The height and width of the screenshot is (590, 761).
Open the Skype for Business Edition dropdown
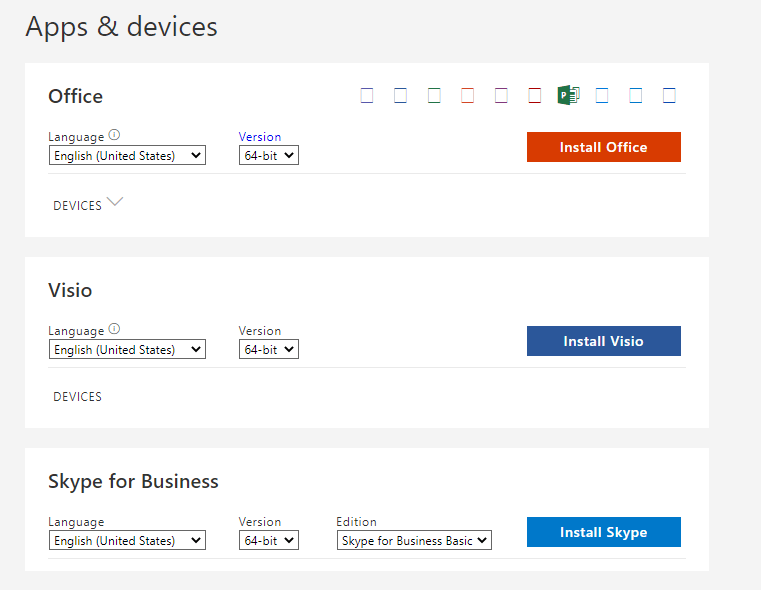(414, 540)
